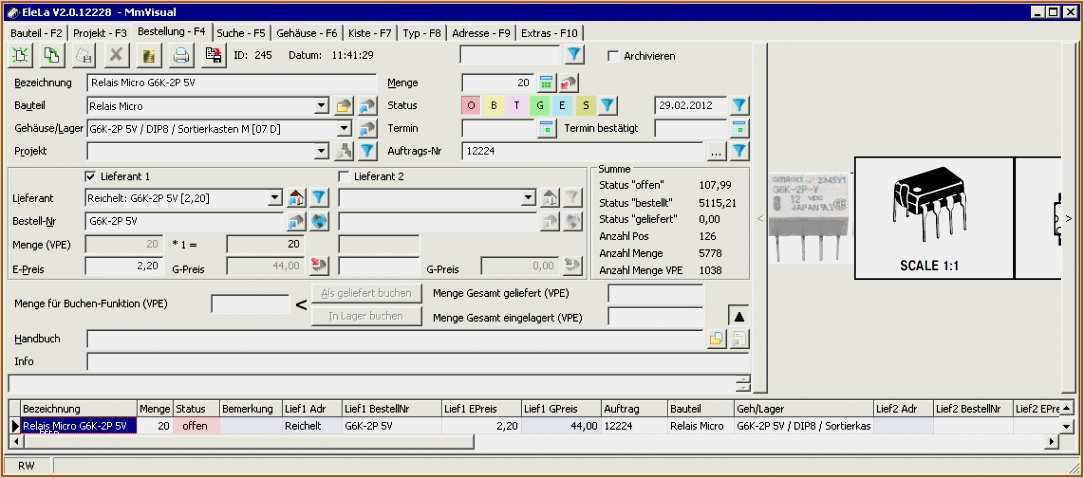Enable the Lieferant 2 checkbox
The height and width of the screenshot is (478, 1084).
coord(344,176)
